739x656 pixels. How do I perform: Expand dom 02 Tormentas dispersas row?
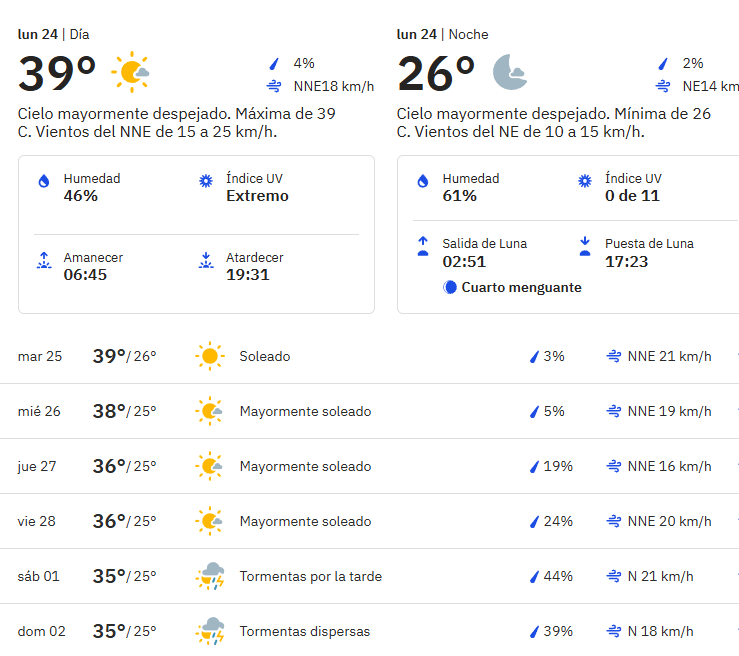pyautogui.click(x=370, y=631)
